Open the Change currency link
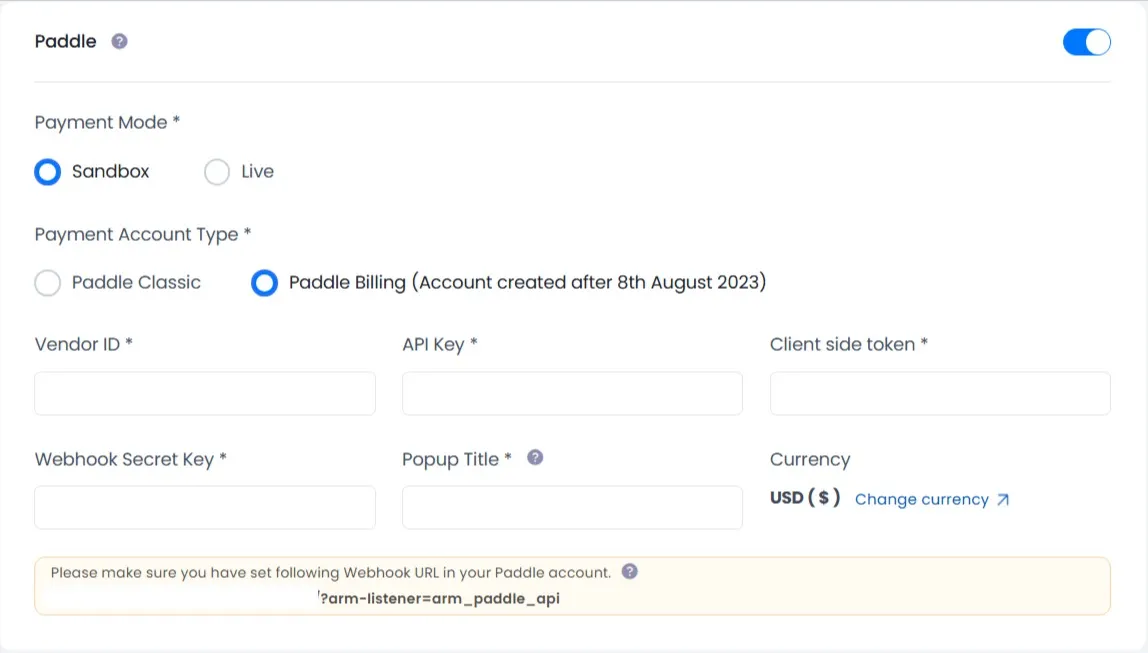 (x=921, y=499)
